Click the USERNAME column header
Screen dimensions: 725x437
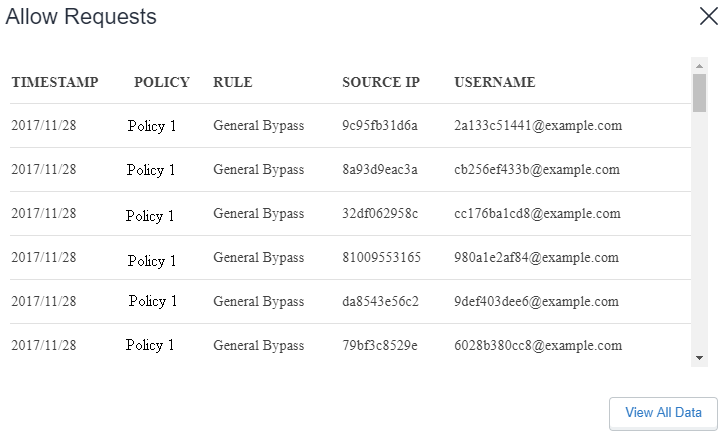pyautogui.click(x=495, y=82)
